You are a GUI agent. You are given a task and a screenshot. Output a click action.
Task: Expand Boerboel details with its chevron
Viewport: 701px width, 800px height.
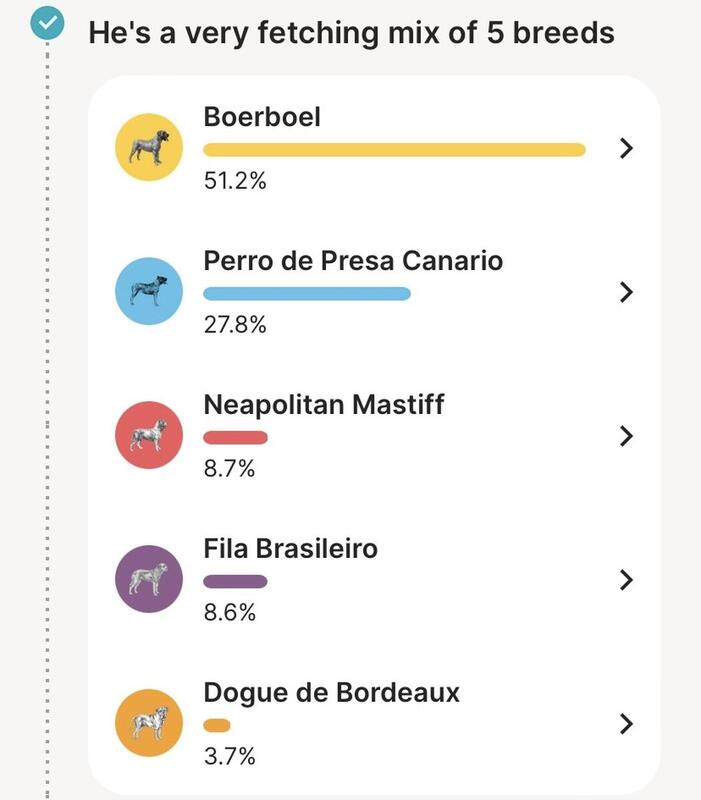click(627, 148)
